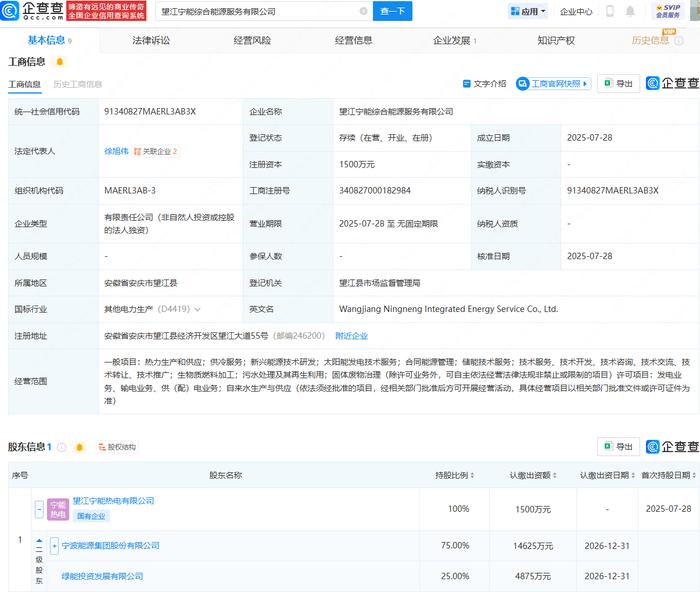Viewport: 700px width, 592px height.
Task: Export shareholder info with 导出 button
Action: click(x=618, y=446)
